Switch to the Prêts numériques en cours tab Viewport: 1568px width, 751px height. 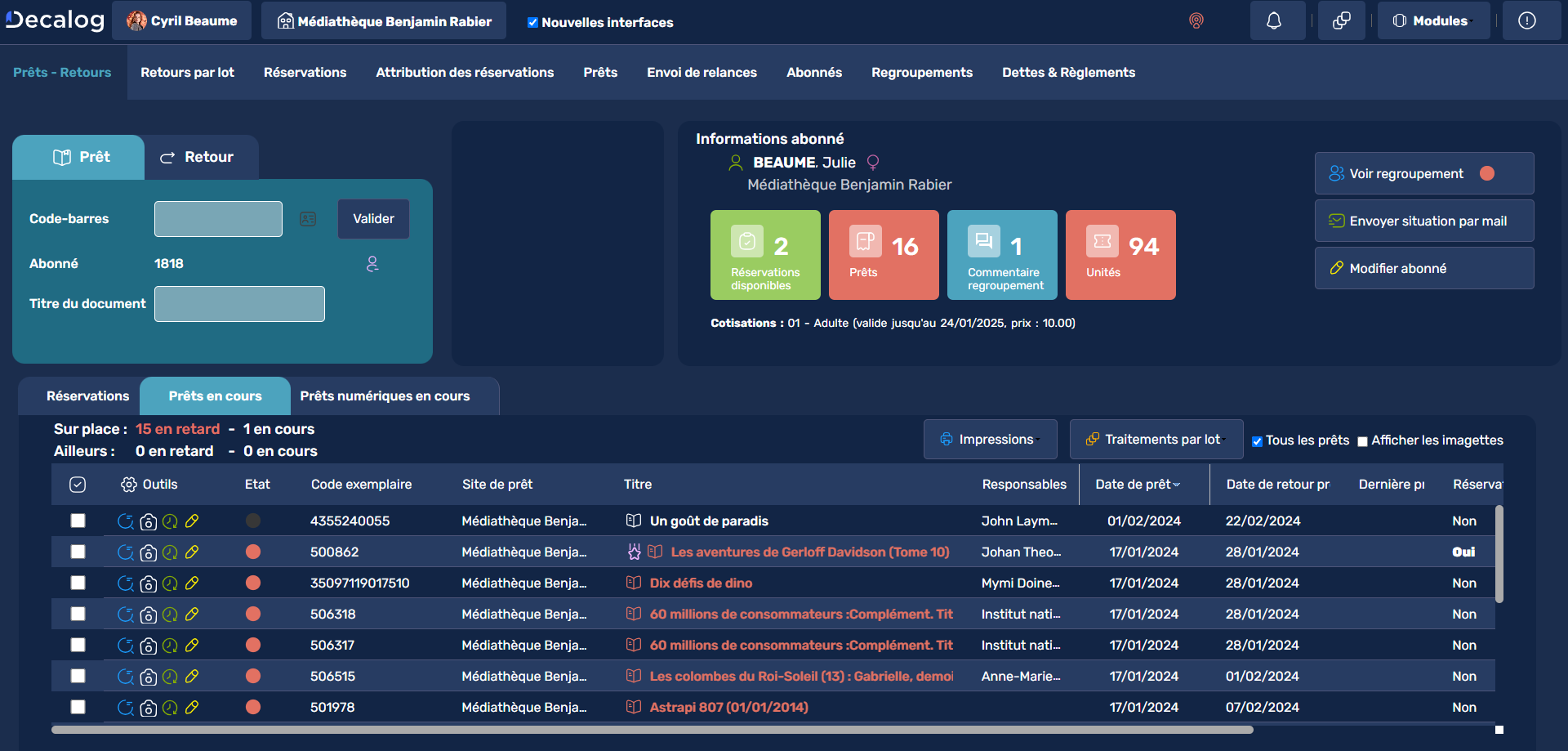(385, 396)
